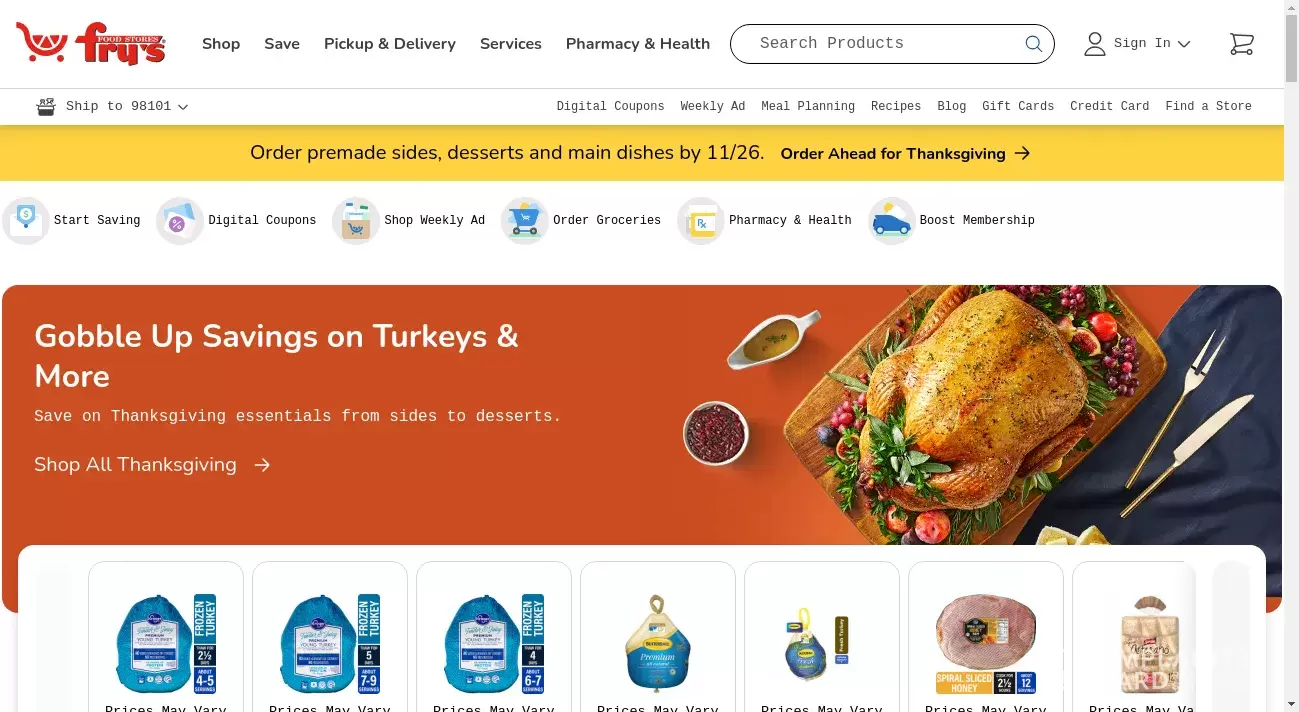Image resolution: width=1299 pixels, height=712 pixels.
Task: Open the Shop menu
Action: 221,44
